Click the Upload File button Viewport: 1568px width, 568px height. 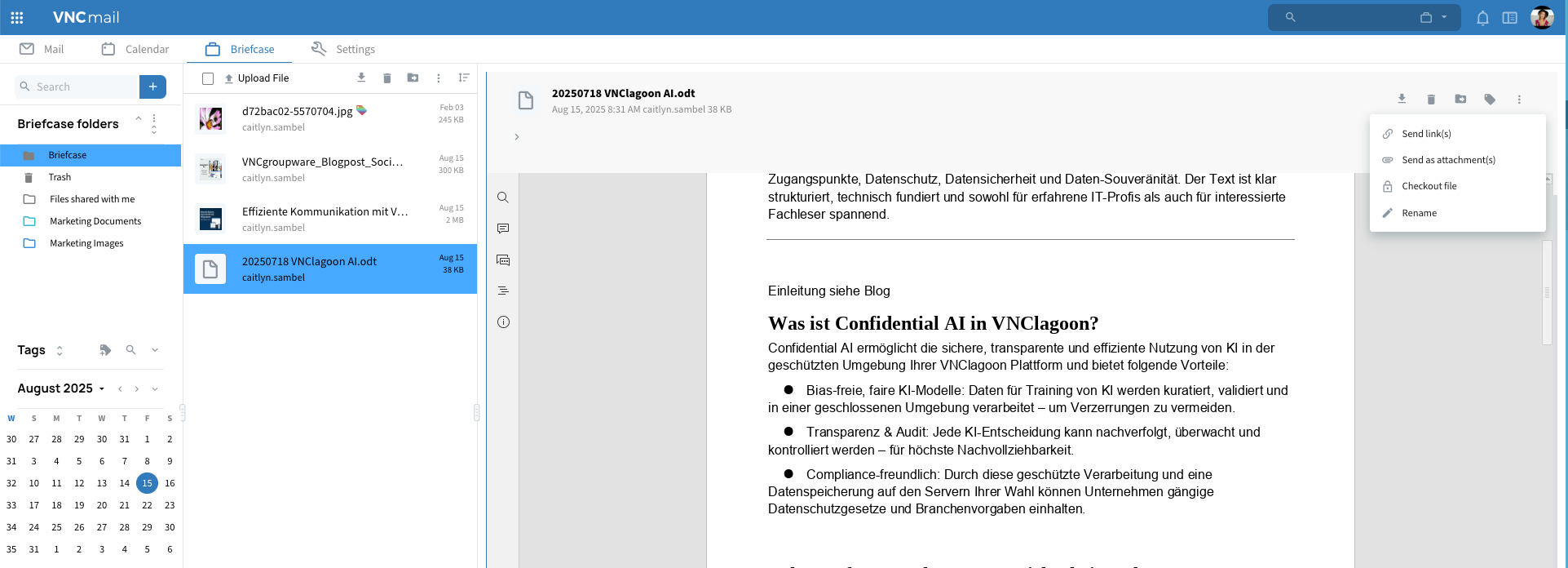point(257,78)
